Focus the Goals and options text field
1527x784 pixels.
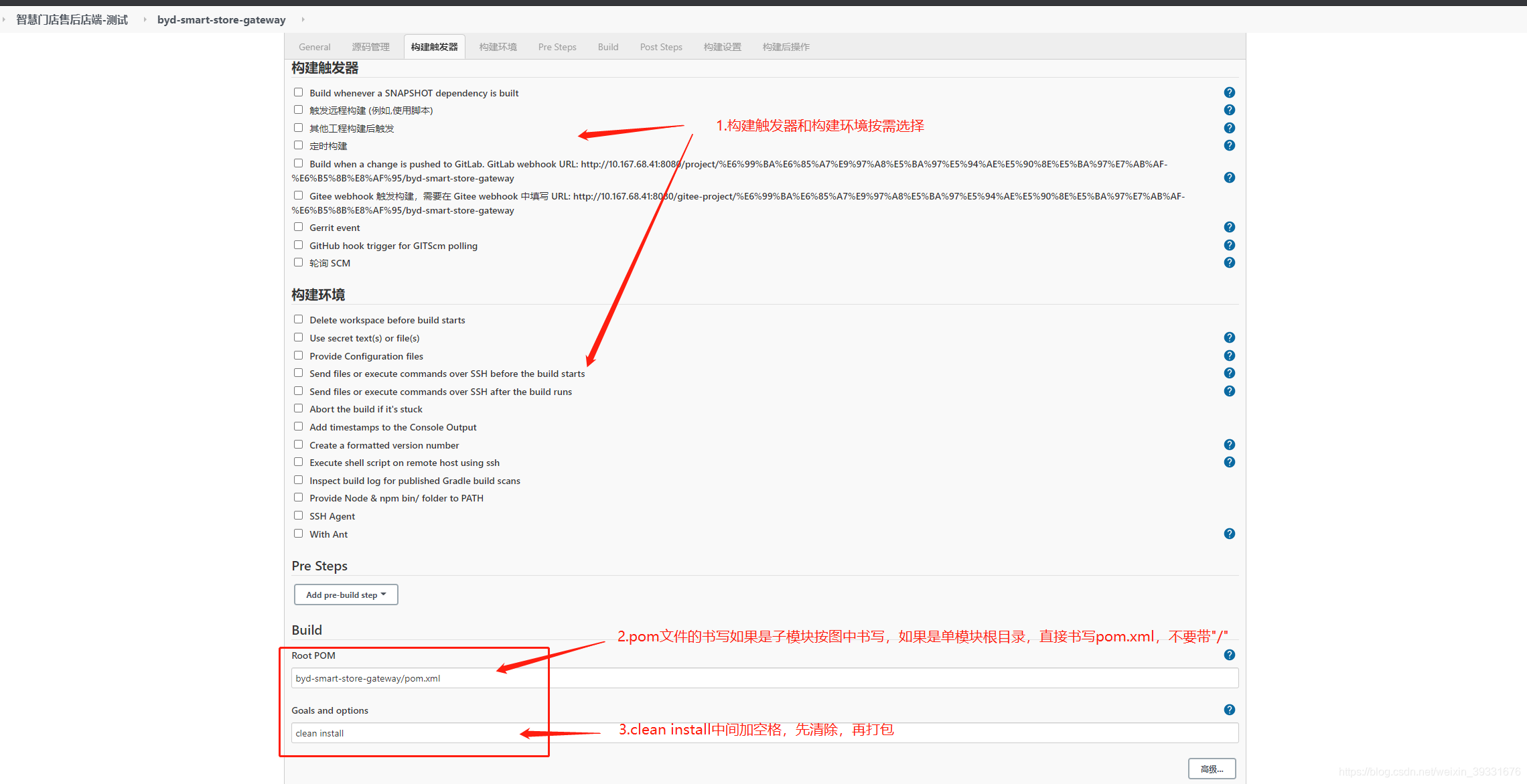pyautogui.click(x=763, y=733)
